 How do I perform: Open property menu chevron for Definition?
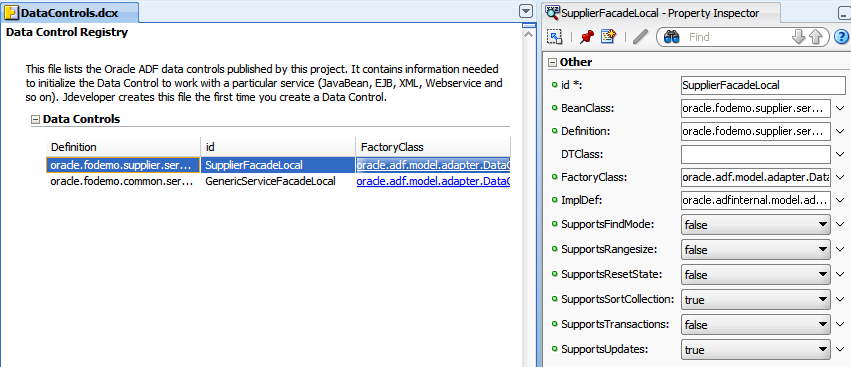(841, 131)
